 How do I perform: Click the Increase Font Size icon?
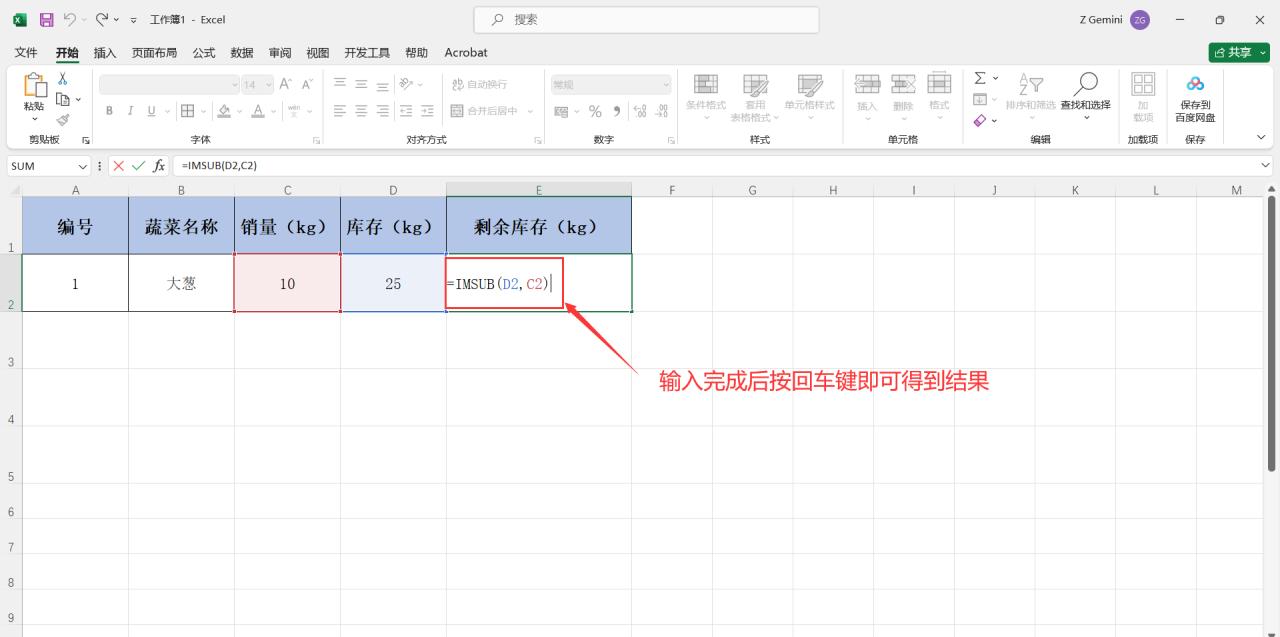coord(285,85)
